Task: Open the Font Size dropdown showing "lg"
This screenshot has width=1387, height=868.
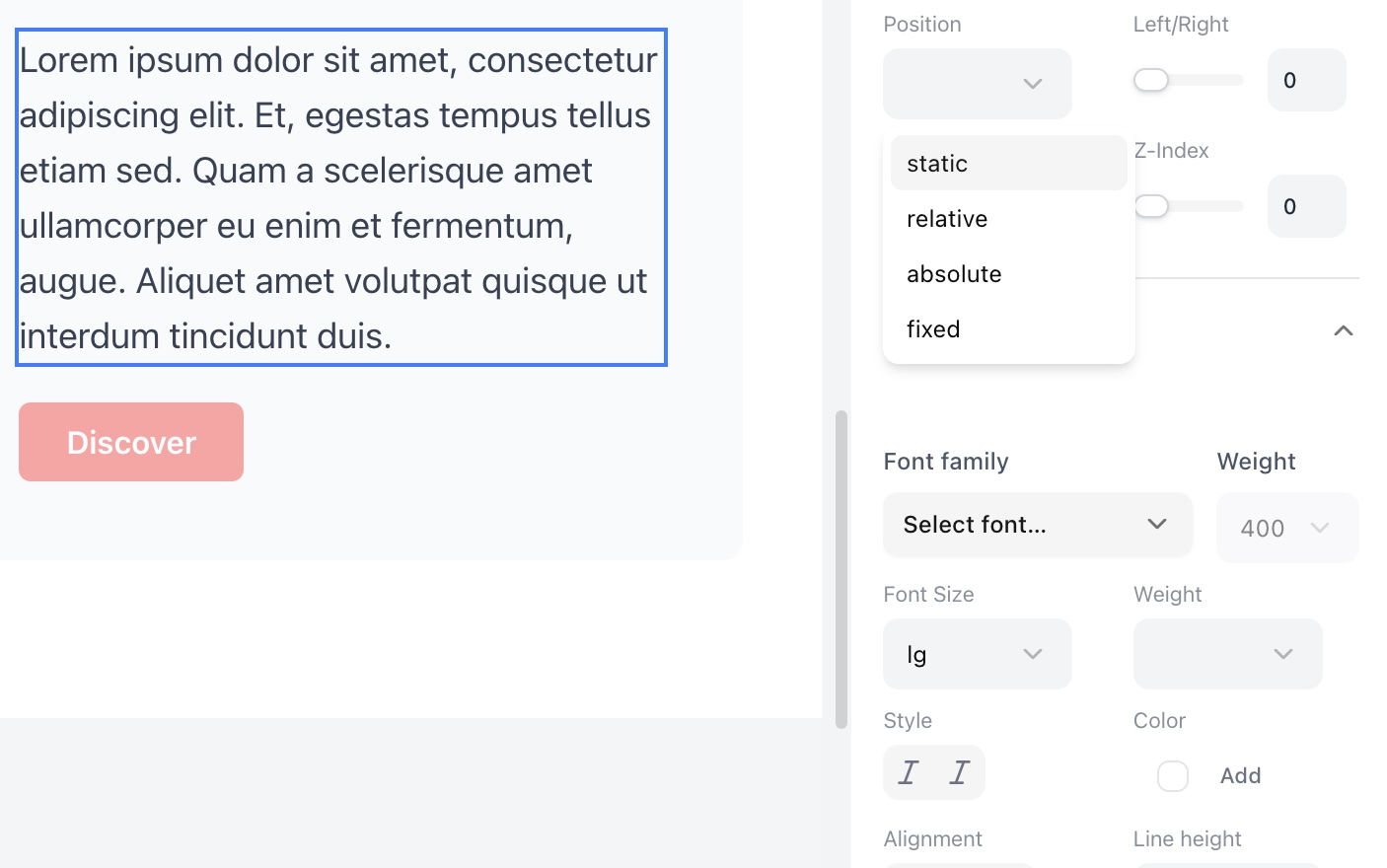Action: point(977,654)
